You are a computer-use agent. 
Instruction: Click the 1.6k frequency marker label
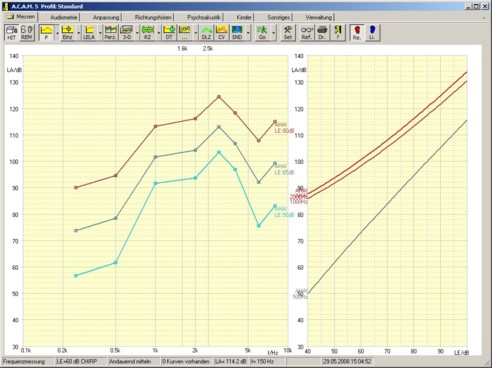[182, 49]
